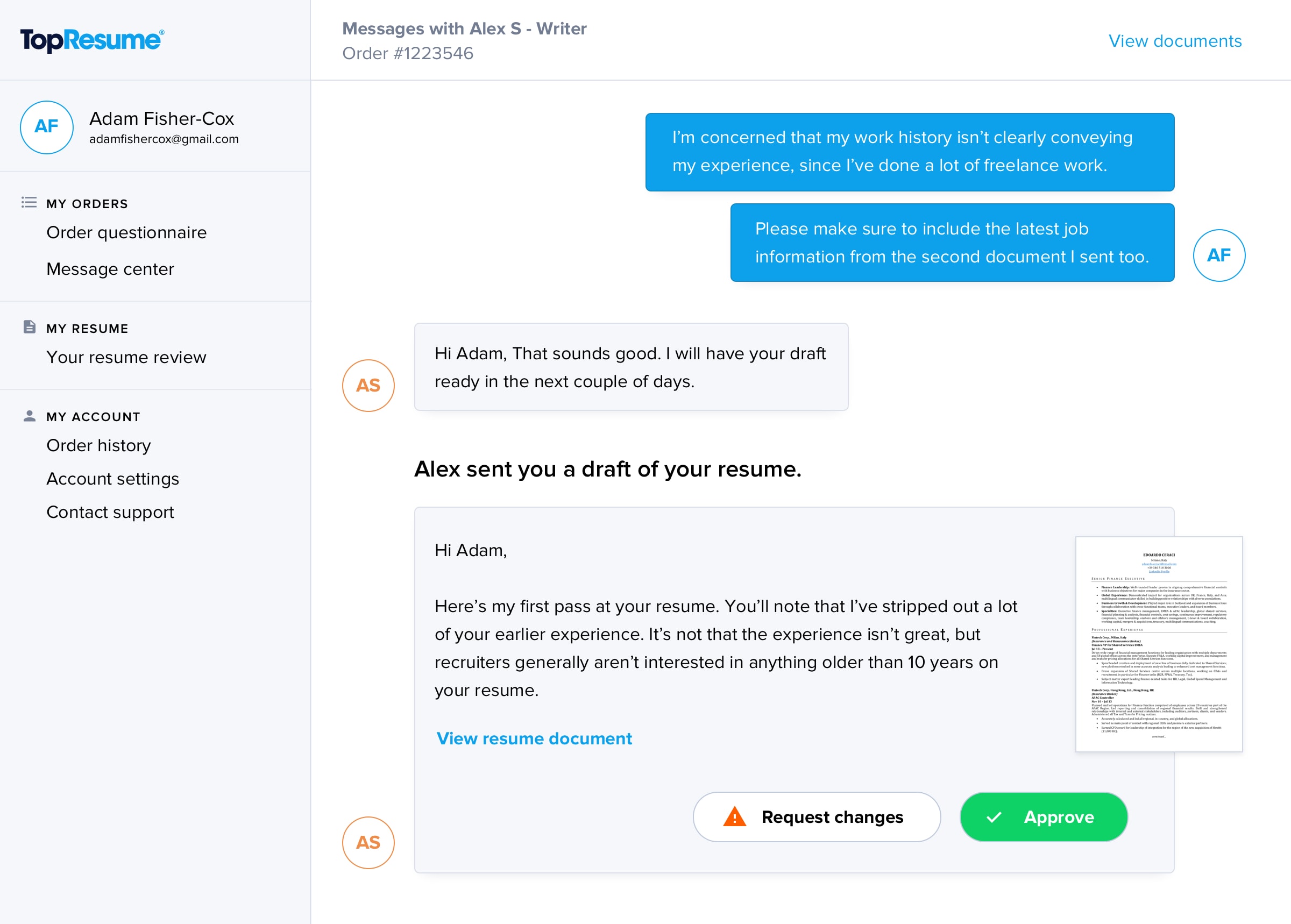Click Order history link
The height and width of the screenshot is (924, 1291).
click(x=98, y=446)
